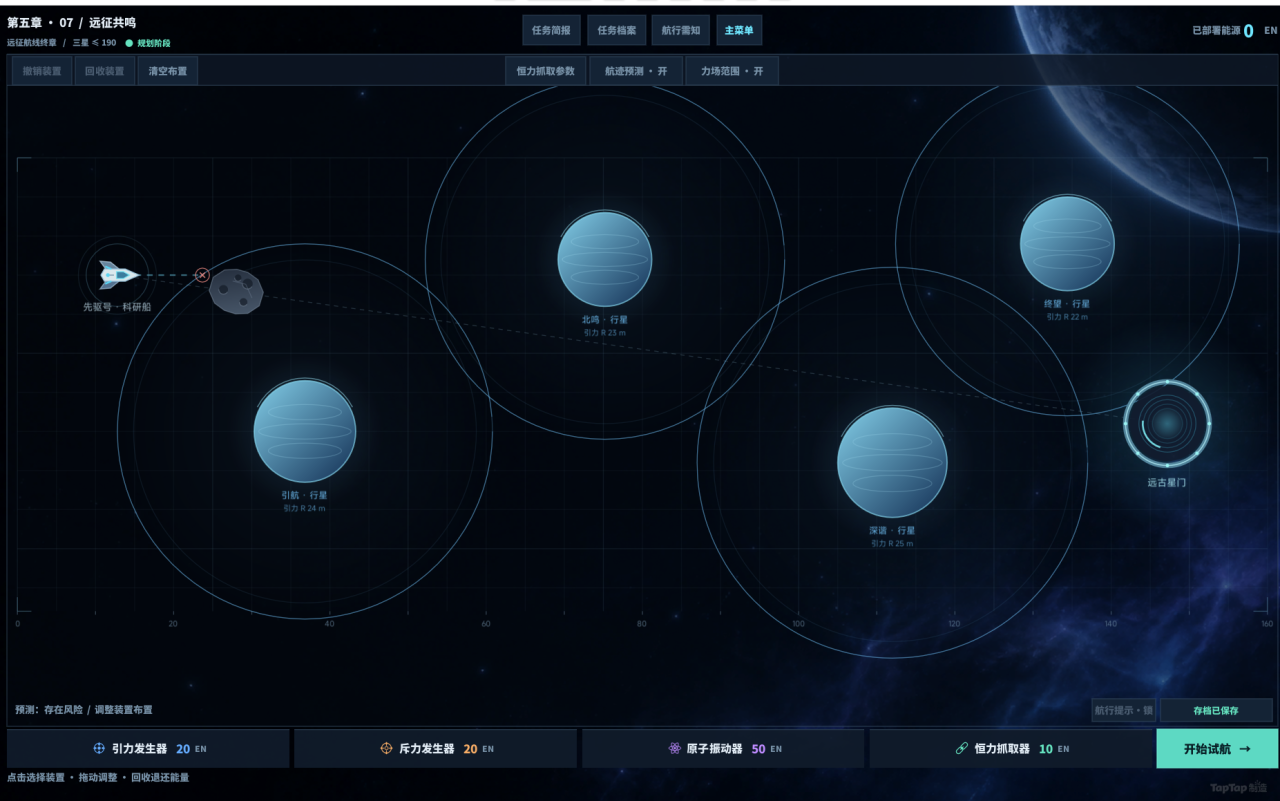This screenshot has height=801, width=1280.
Task: Select the 引力发生器 device
Action: click(148, 748)
